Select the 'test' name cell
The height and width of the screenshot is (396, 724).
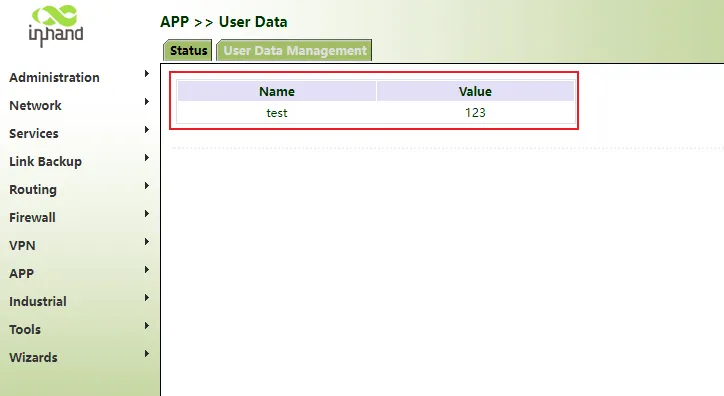277,113
